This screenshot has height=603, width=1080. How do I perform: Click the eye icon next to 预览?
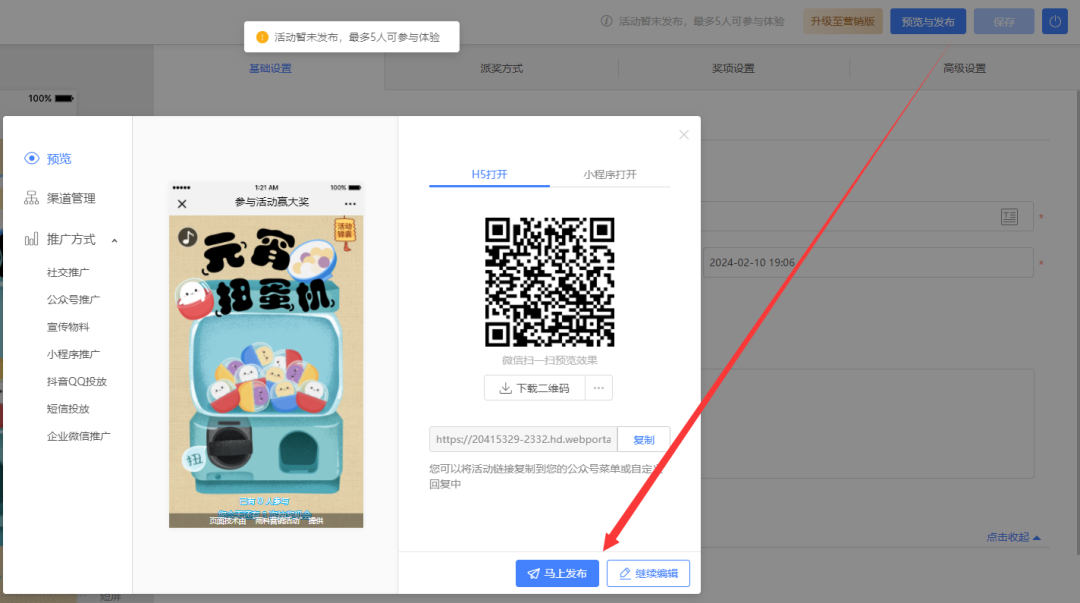[32, 159]
